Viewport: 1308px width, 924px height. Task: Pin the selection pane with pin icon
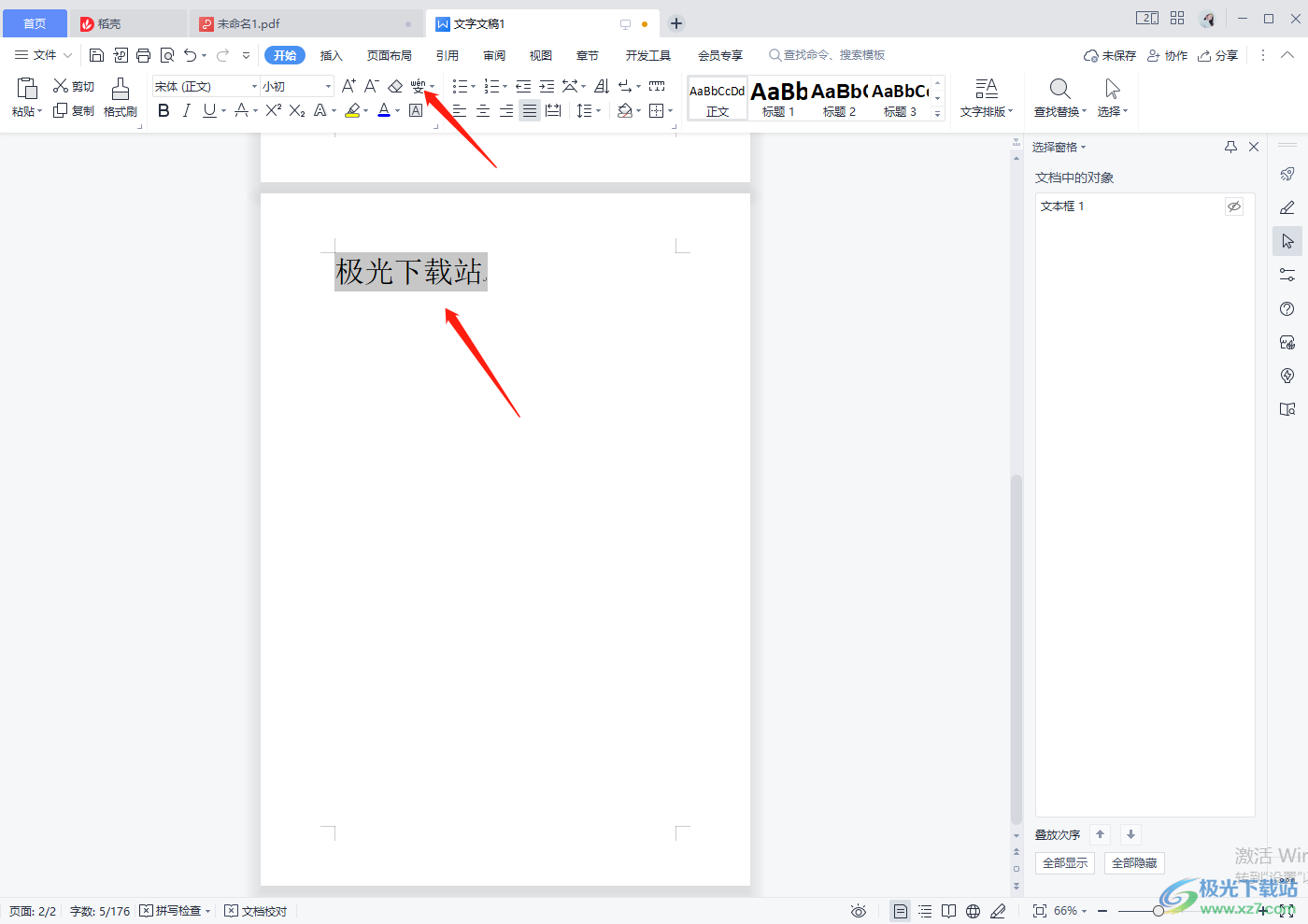coord(1230,147)
